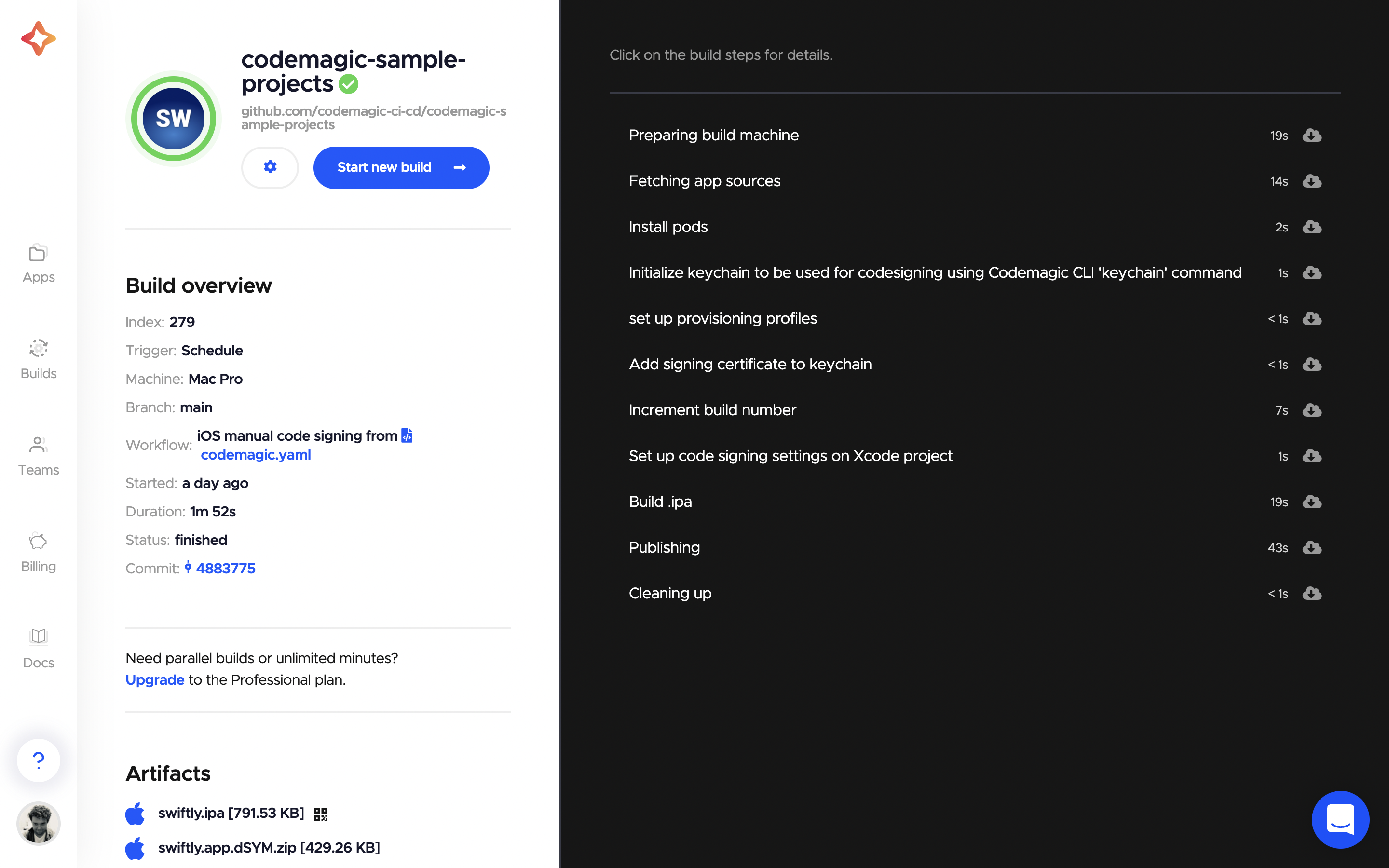The width and height of the screenshot is (1389, 868).
Task: Click Start new build
Action: click(401, 167)
